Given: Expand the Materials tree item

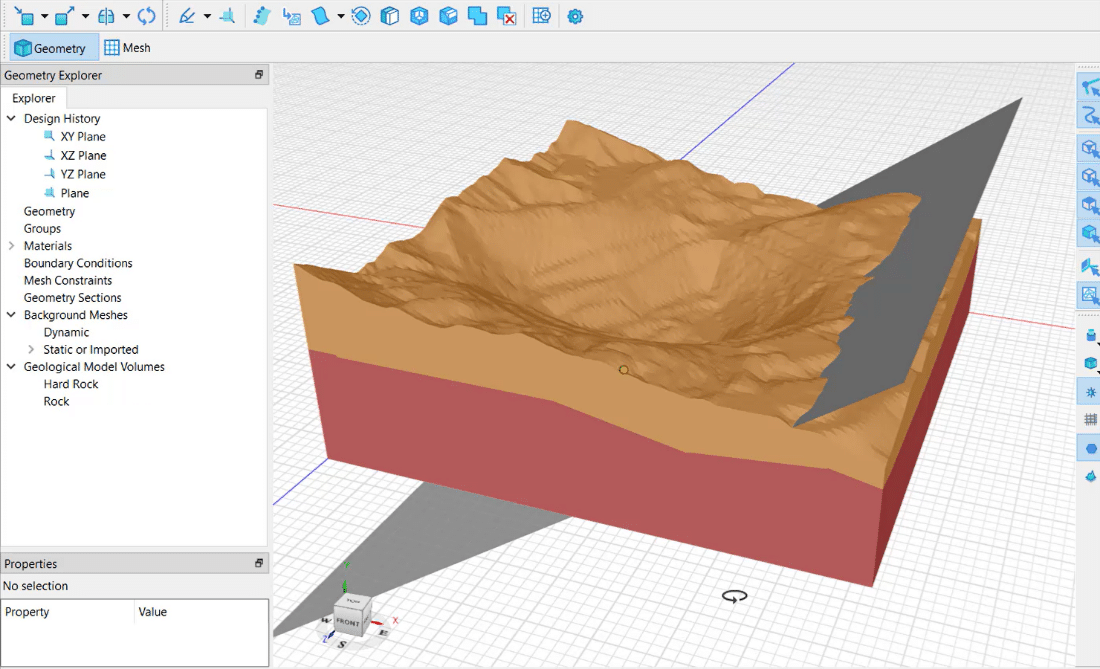Looking at the screenshot, I should [x=10, y=245].
